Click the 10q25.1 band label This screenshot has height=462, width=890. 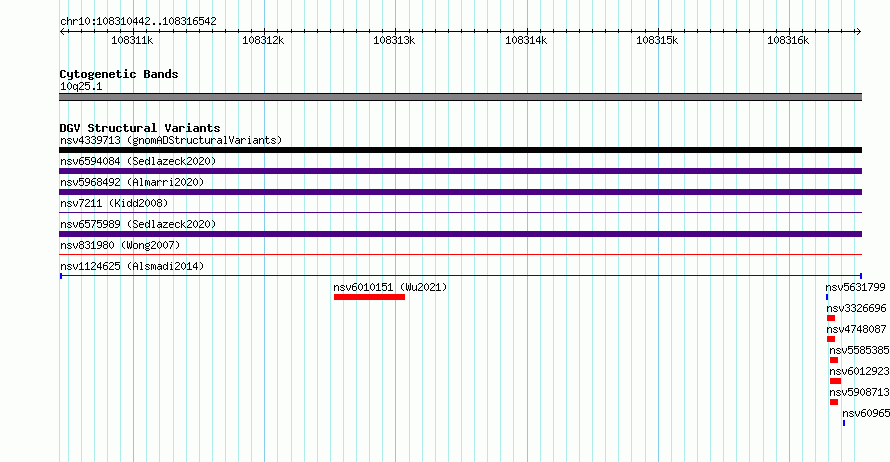pos(81,86)
